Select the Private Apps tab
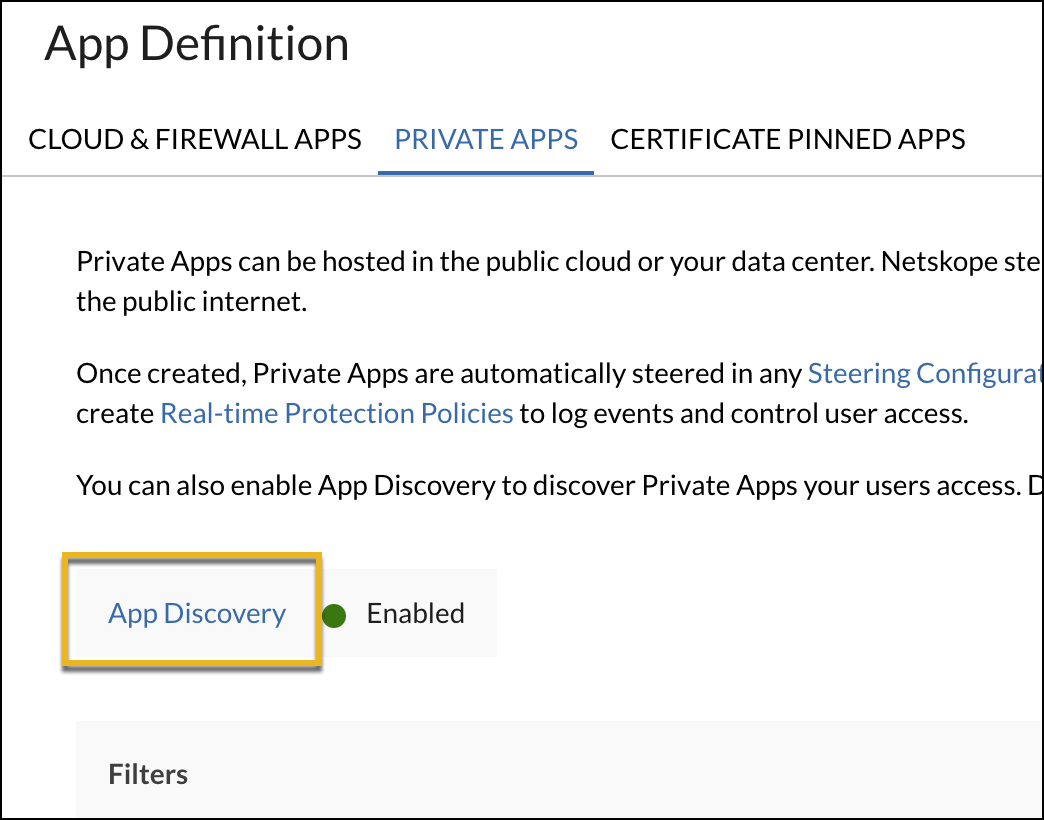The width and height of the screenshot is (1044, 820). click(x=486, y=140)
